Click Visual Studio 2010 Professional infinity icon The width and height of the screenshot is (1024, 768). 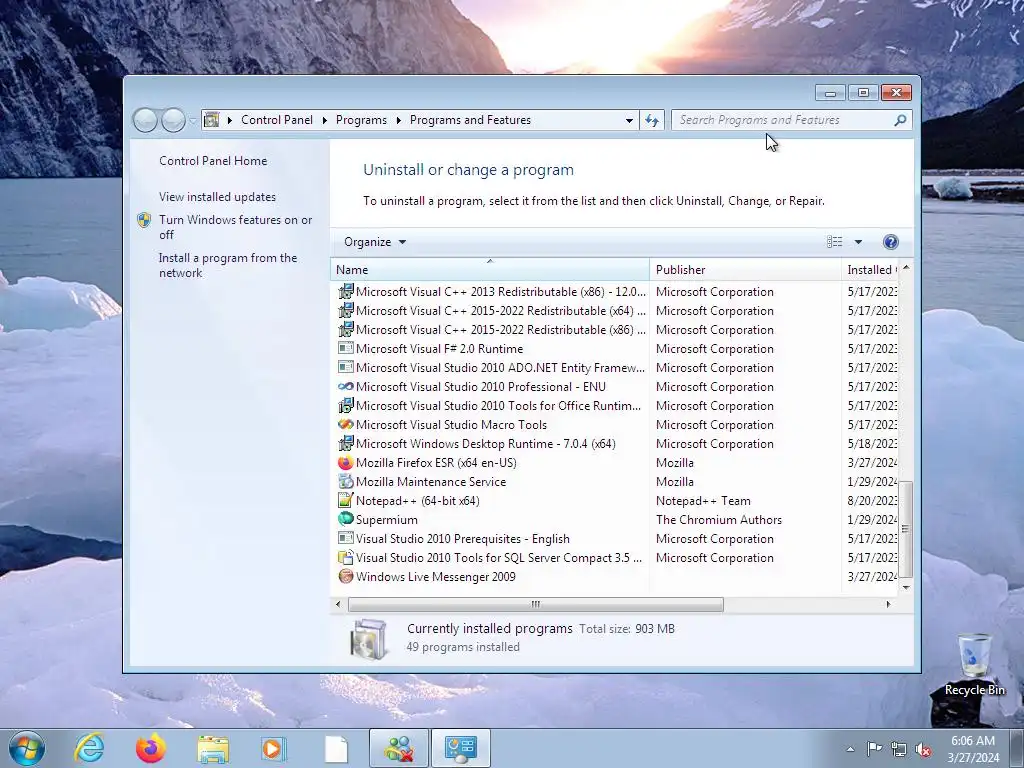[x=345, y=387]
